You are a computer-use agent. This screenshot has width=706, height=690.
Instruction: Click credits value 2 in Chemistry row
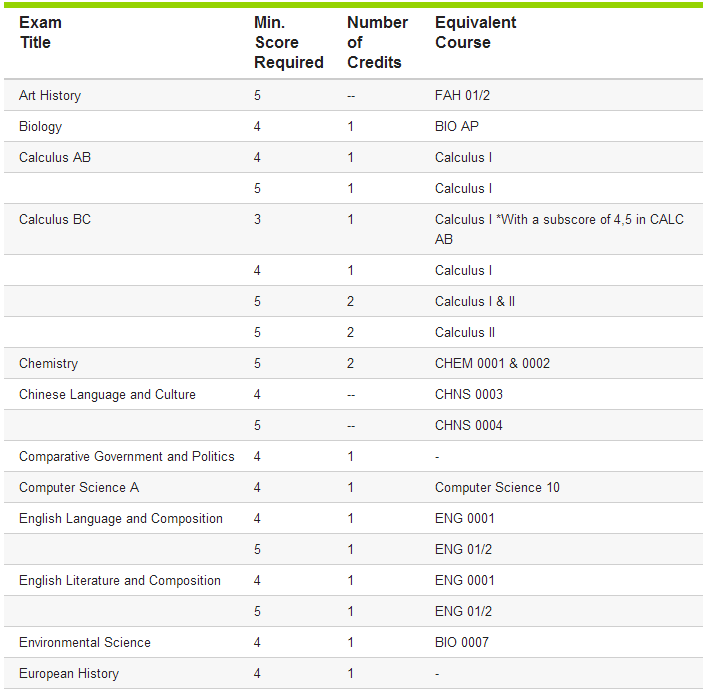click(x=350, y=363)
